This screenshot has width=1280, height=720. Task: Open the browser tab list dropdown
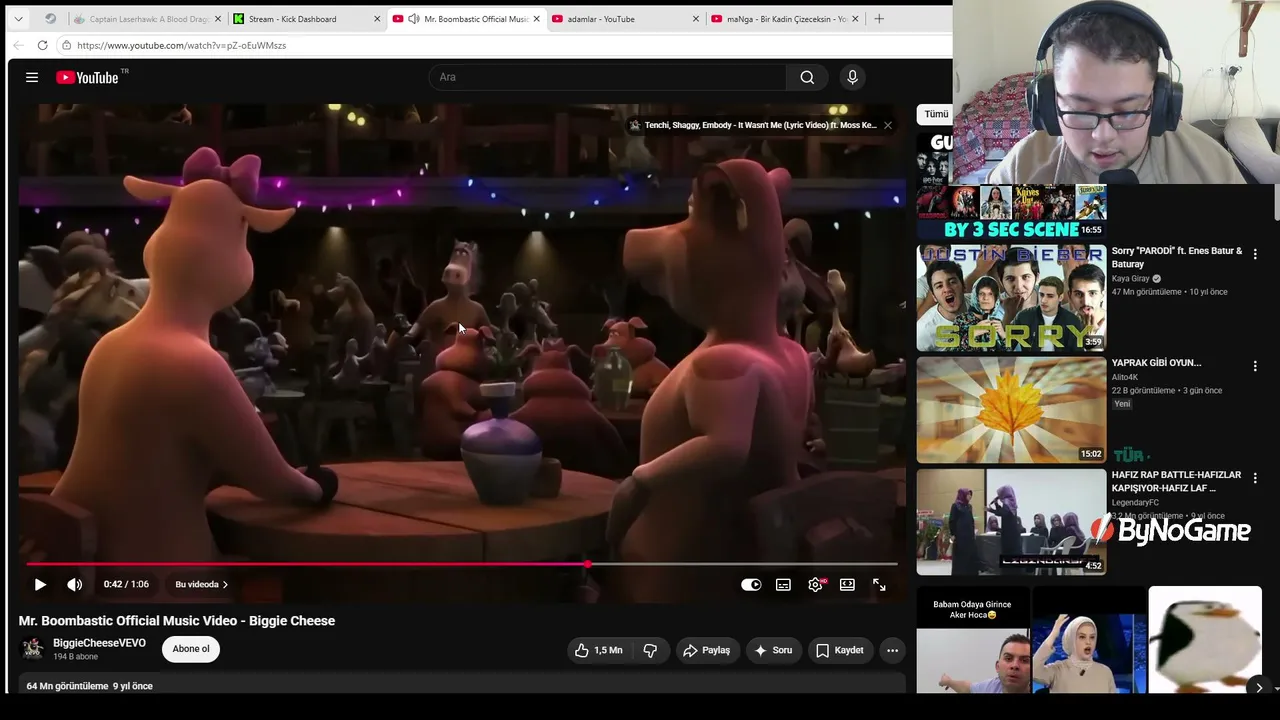18,19
